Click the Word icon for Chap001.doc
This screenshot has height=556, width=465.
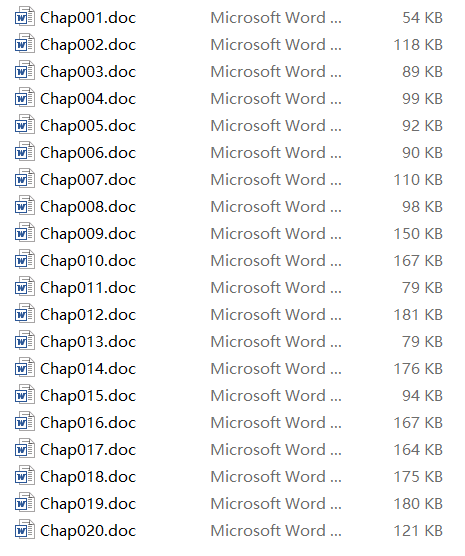coord(25,17)
